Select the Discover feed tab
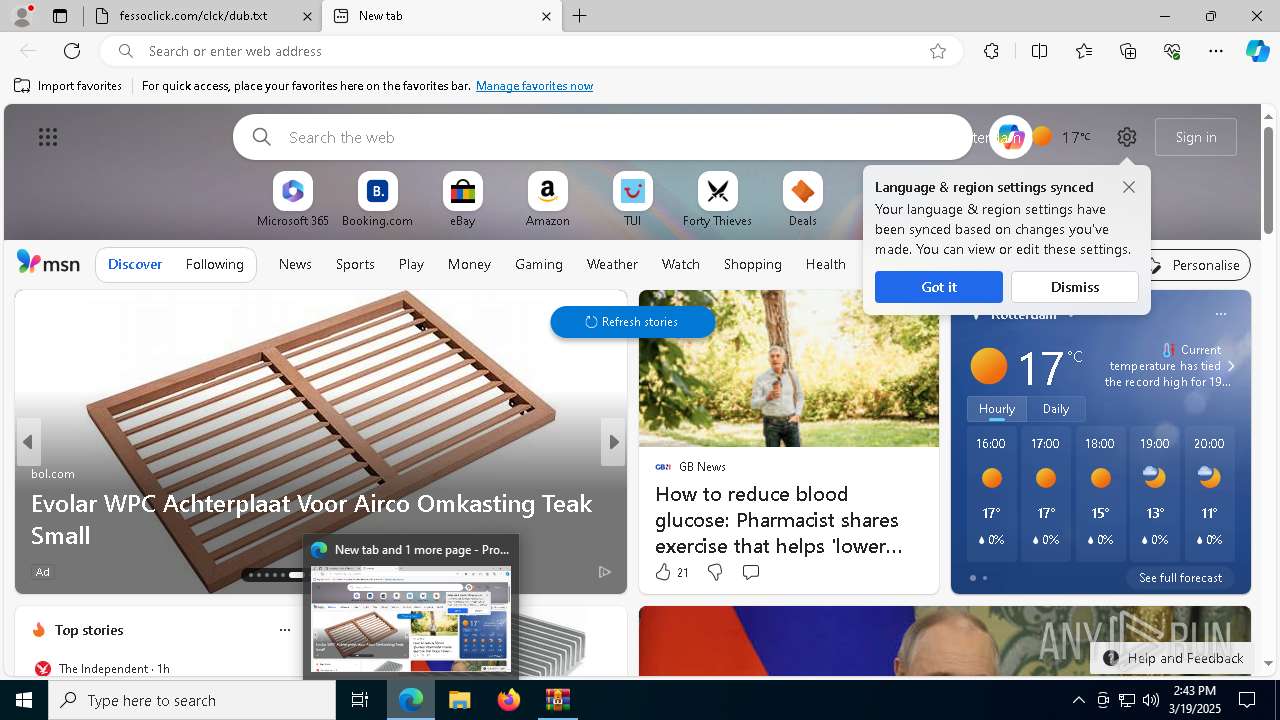 135,264
